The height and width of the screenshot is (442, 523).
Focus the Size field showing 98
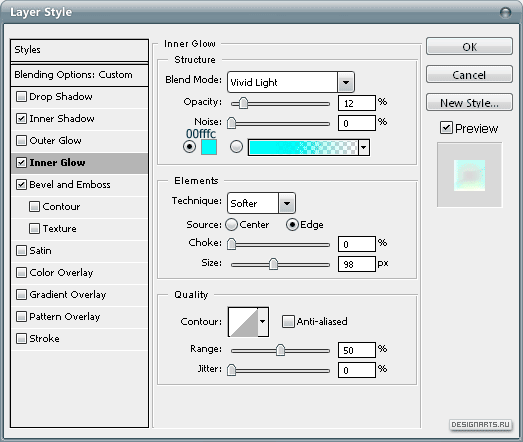(357, 264)
